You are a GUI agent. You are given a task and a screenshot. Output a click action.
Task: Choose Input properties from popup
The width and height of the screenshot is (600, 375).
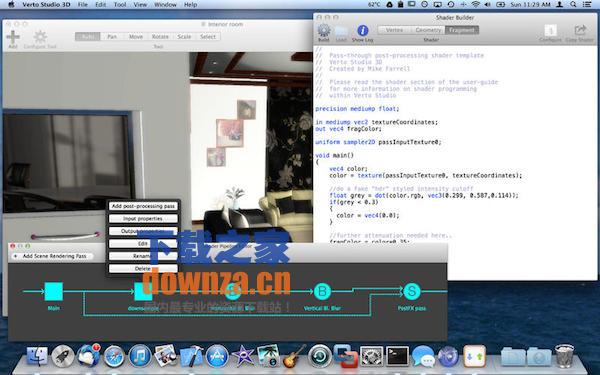pos(143,218)
